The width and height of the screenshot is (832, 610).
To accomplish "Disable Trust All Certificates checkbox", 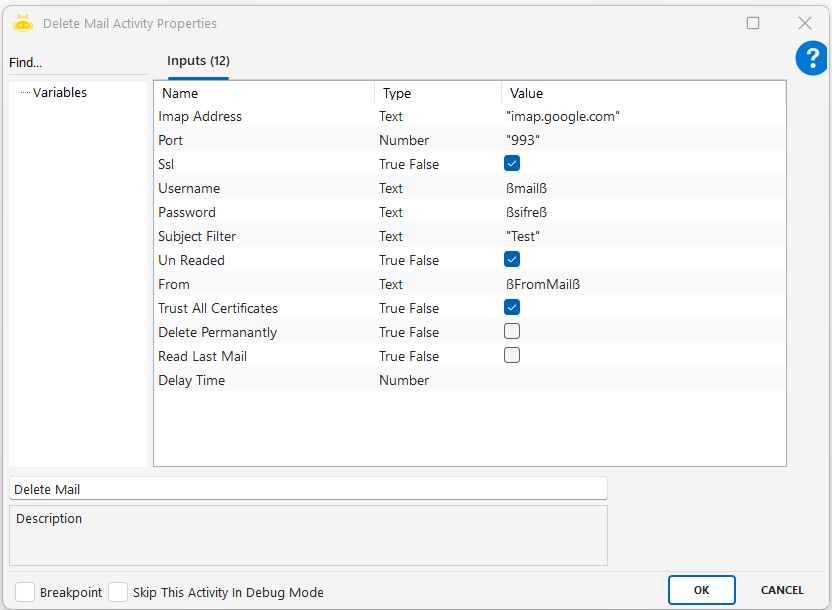I will [512, 308].
